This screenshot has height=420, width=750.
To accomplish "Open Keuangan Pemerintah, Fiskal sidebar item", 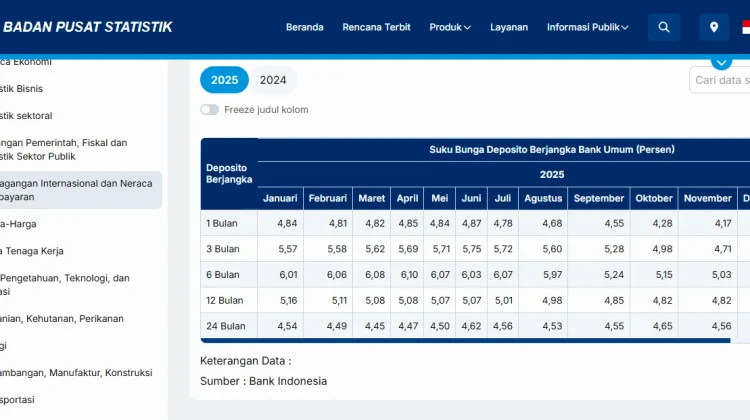I will click(x=64, y=149).
